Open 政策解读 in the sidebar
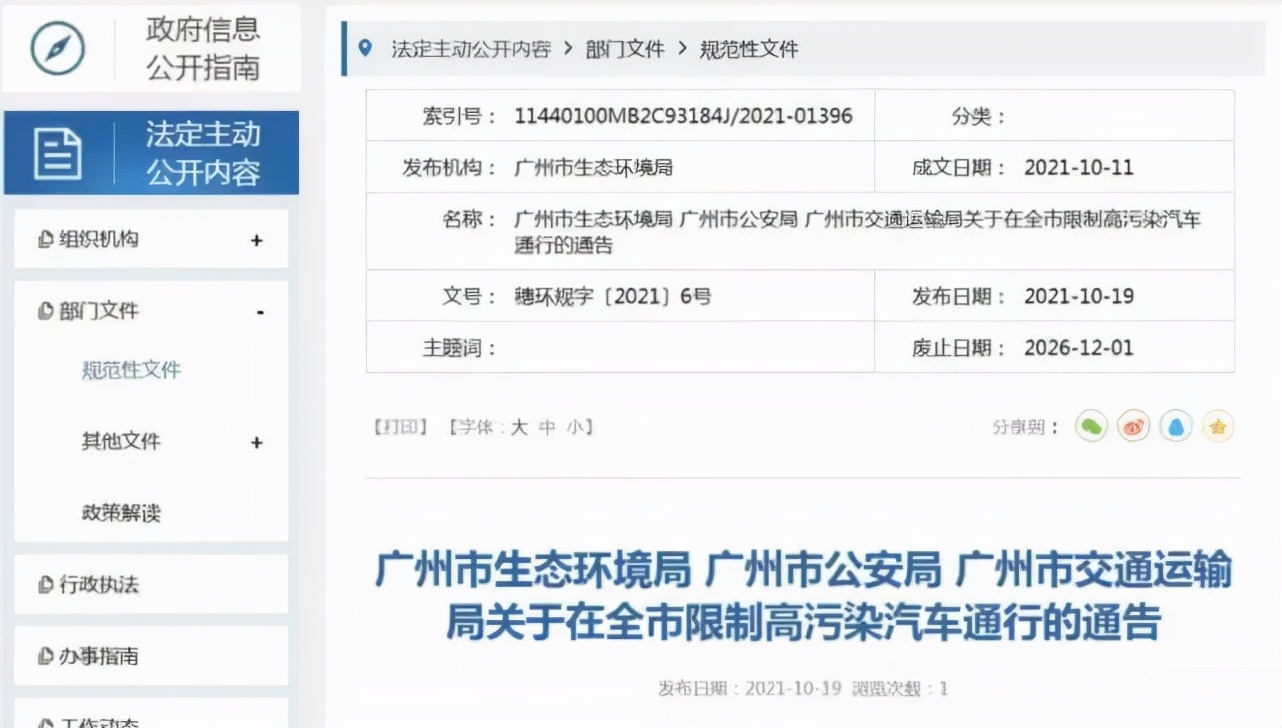Image resolution: width=1282 pixels, height=728 pixels. (121, 513)
